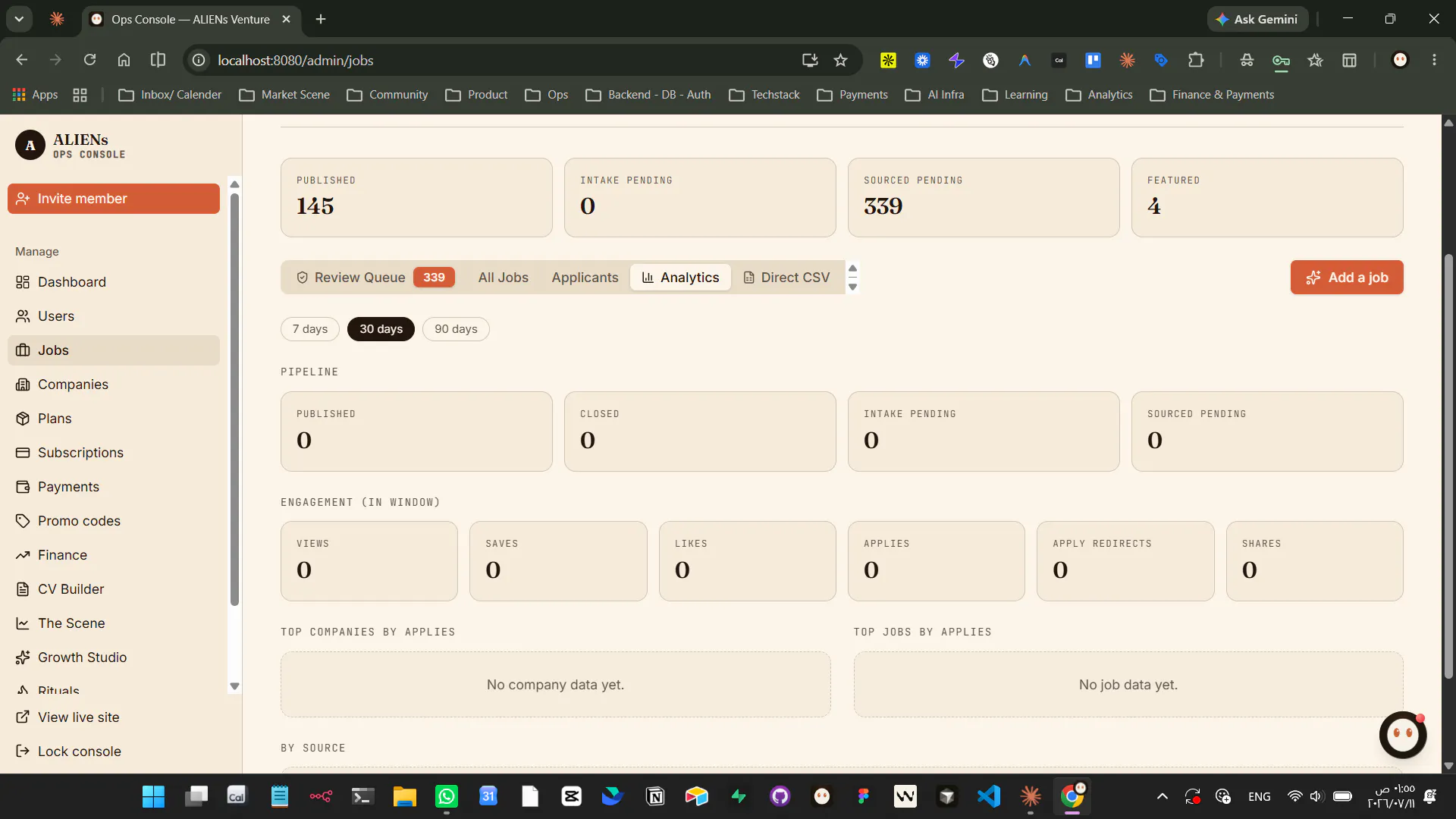
Task: Open Notion from the taskbar
Action: (x=655, y=796)
